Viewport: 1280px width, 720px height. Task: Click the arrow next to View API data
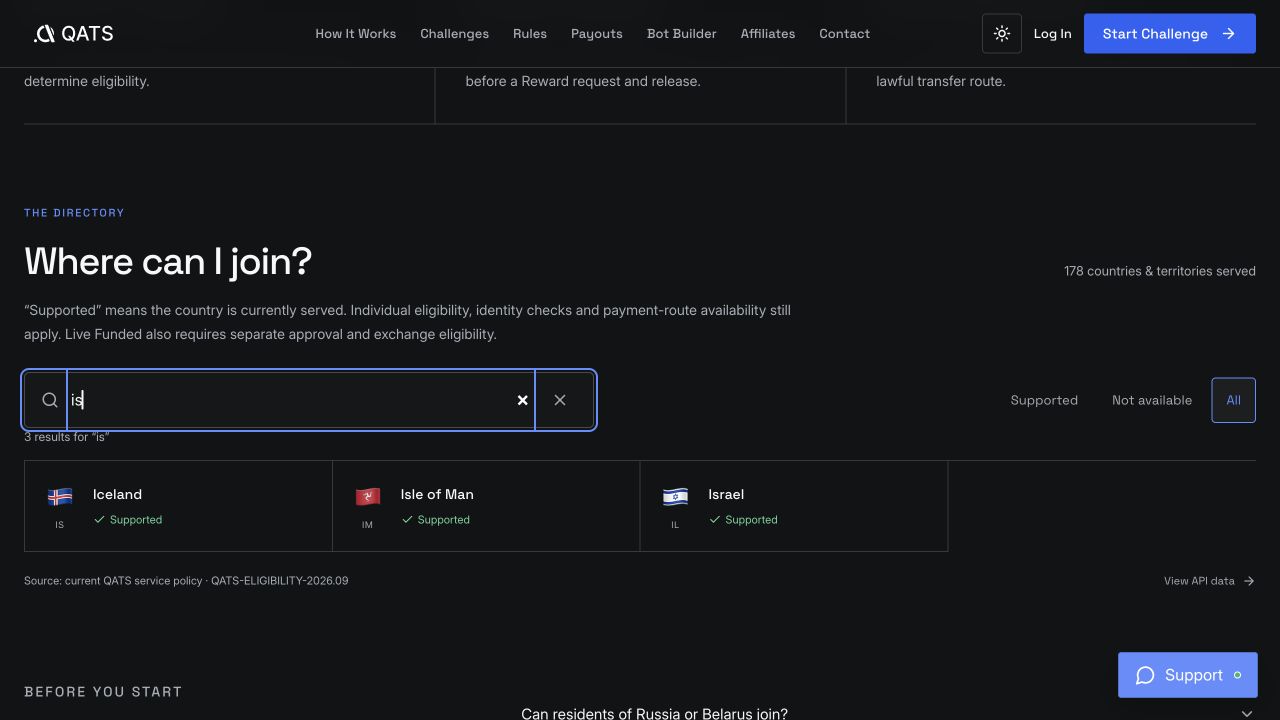(1249, 581)
